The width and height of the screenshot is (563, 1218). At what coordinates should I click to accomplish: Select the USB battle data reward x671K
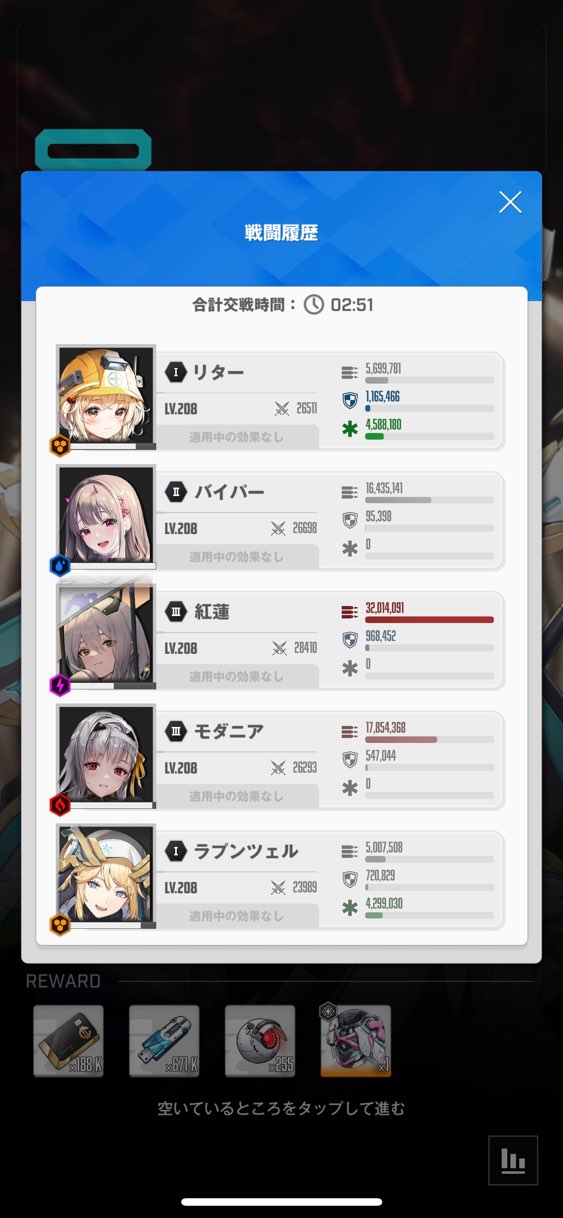(x=164, y=1041)
